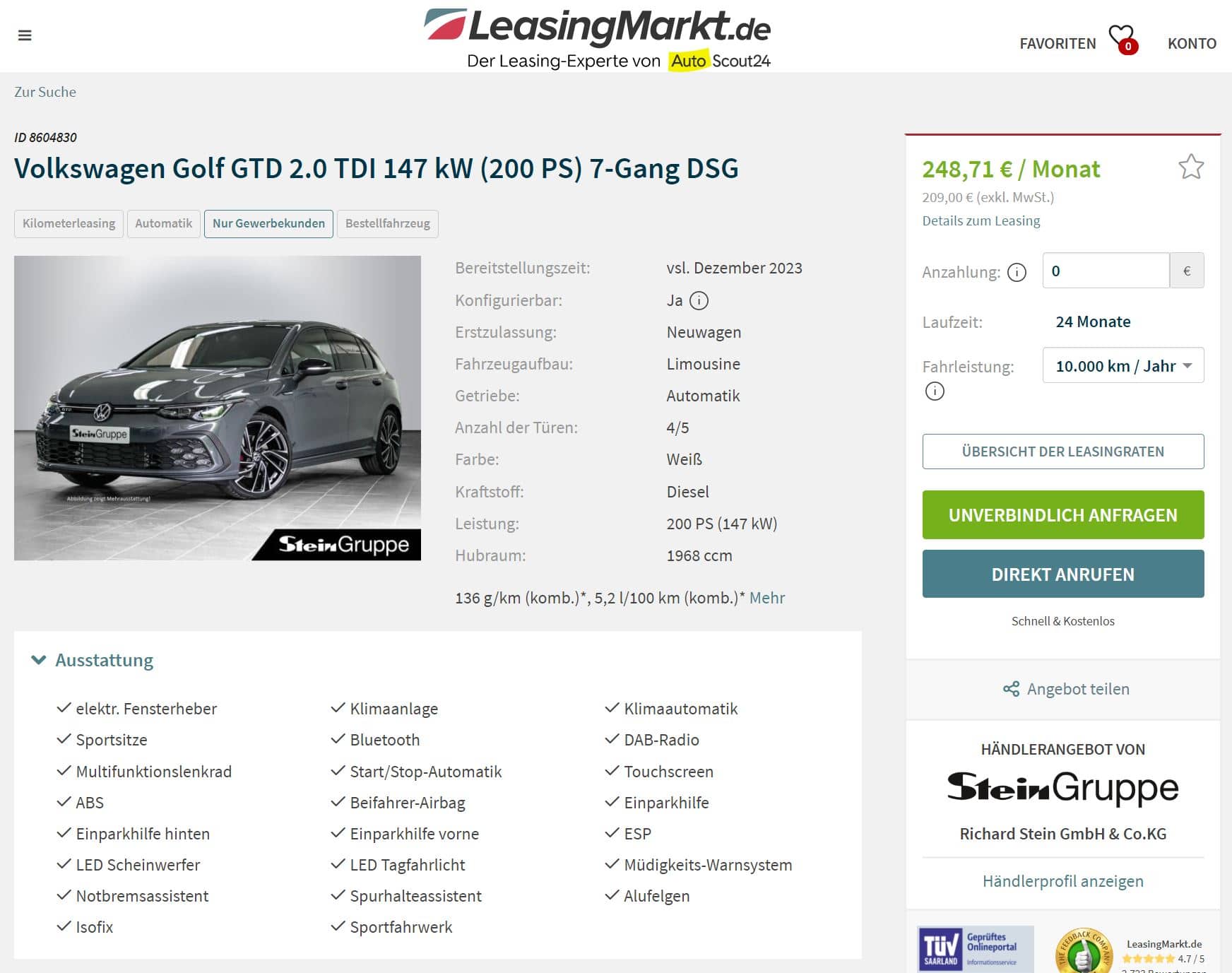Click the Bestellfahrzeug tag
The image size is (1232, 973).
(388, 223)
